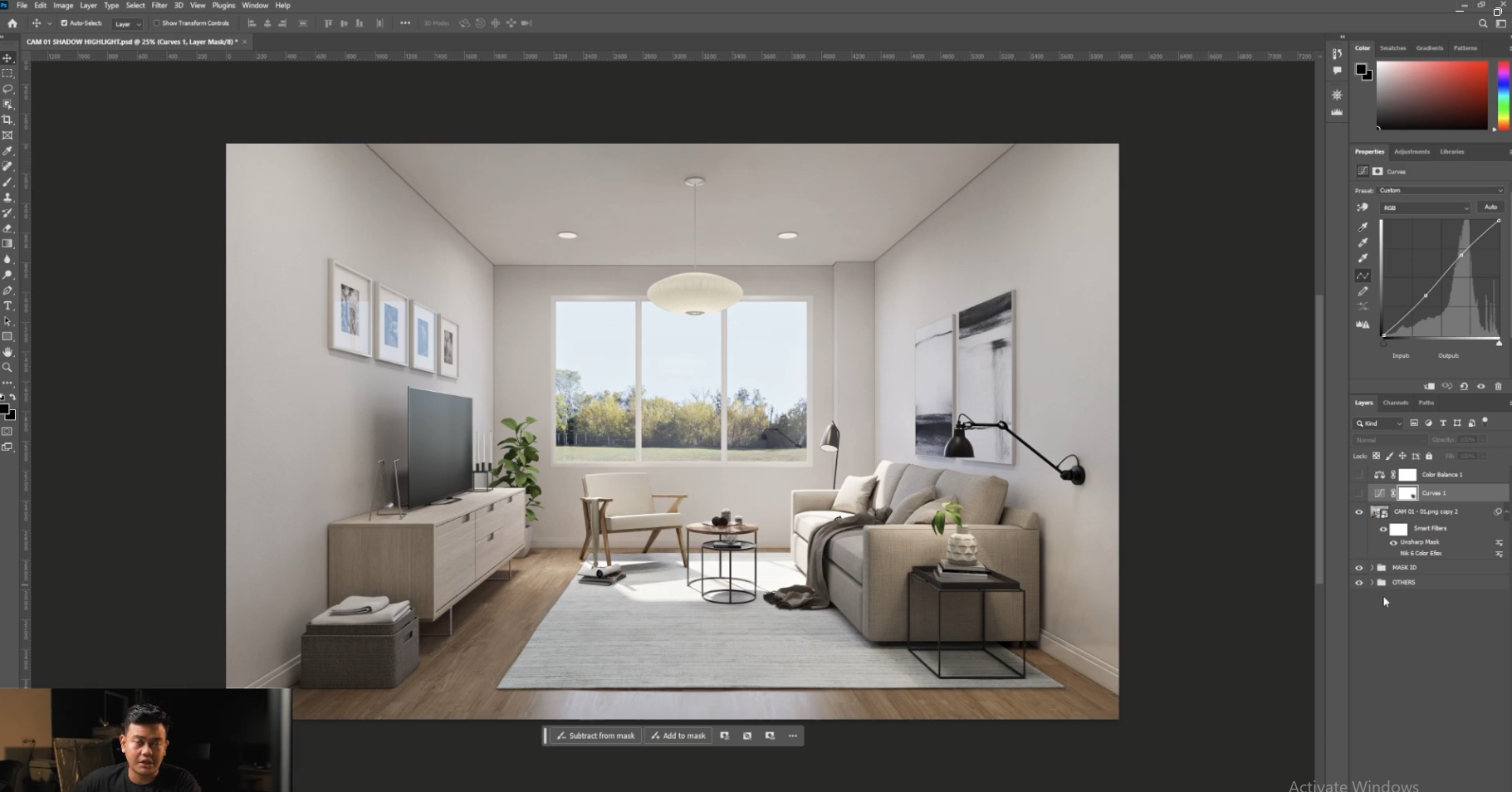Open the Filter menu

pos(159,5)
